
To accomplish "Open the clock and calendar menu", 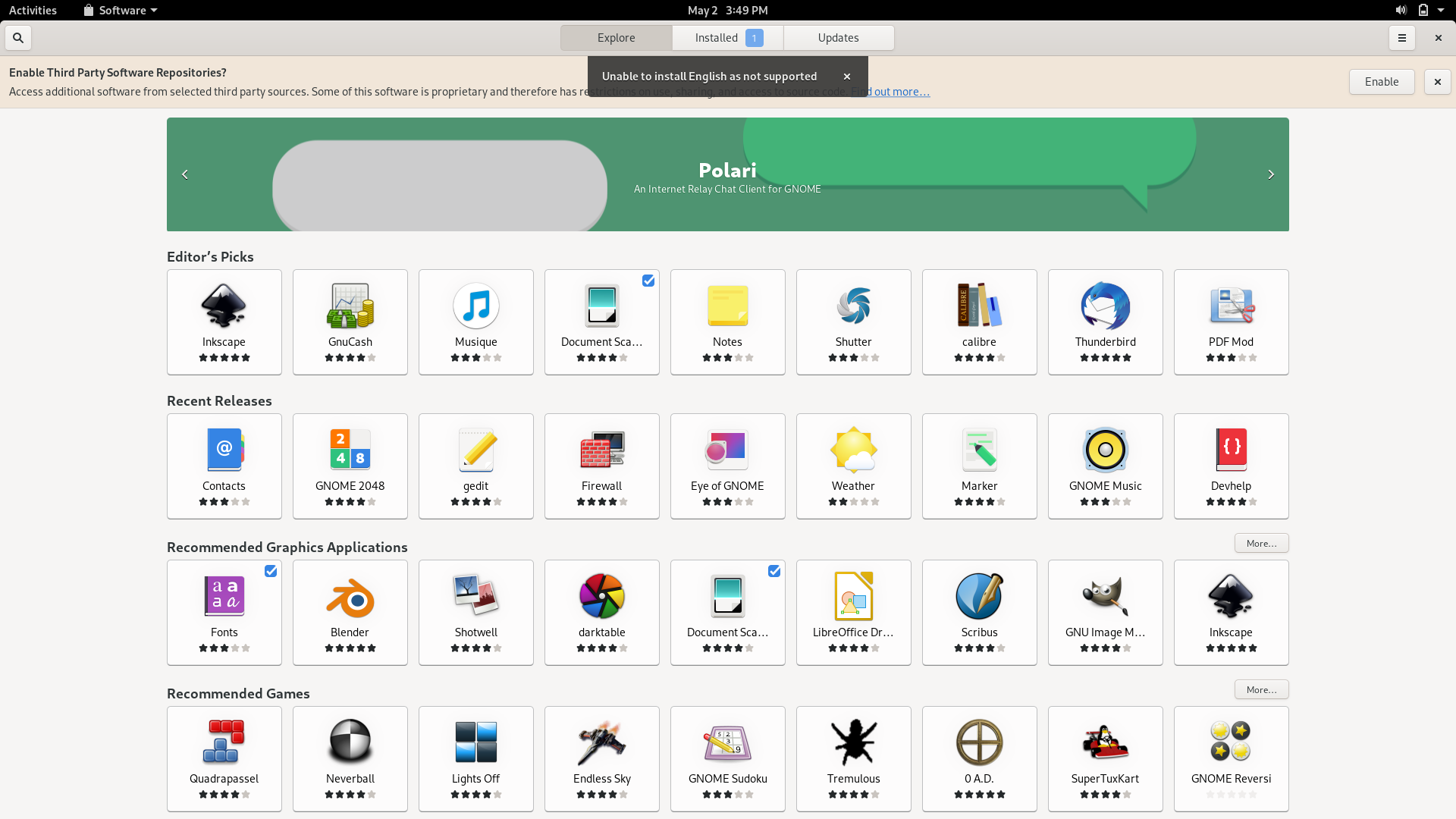I will (x=727, y=11).
